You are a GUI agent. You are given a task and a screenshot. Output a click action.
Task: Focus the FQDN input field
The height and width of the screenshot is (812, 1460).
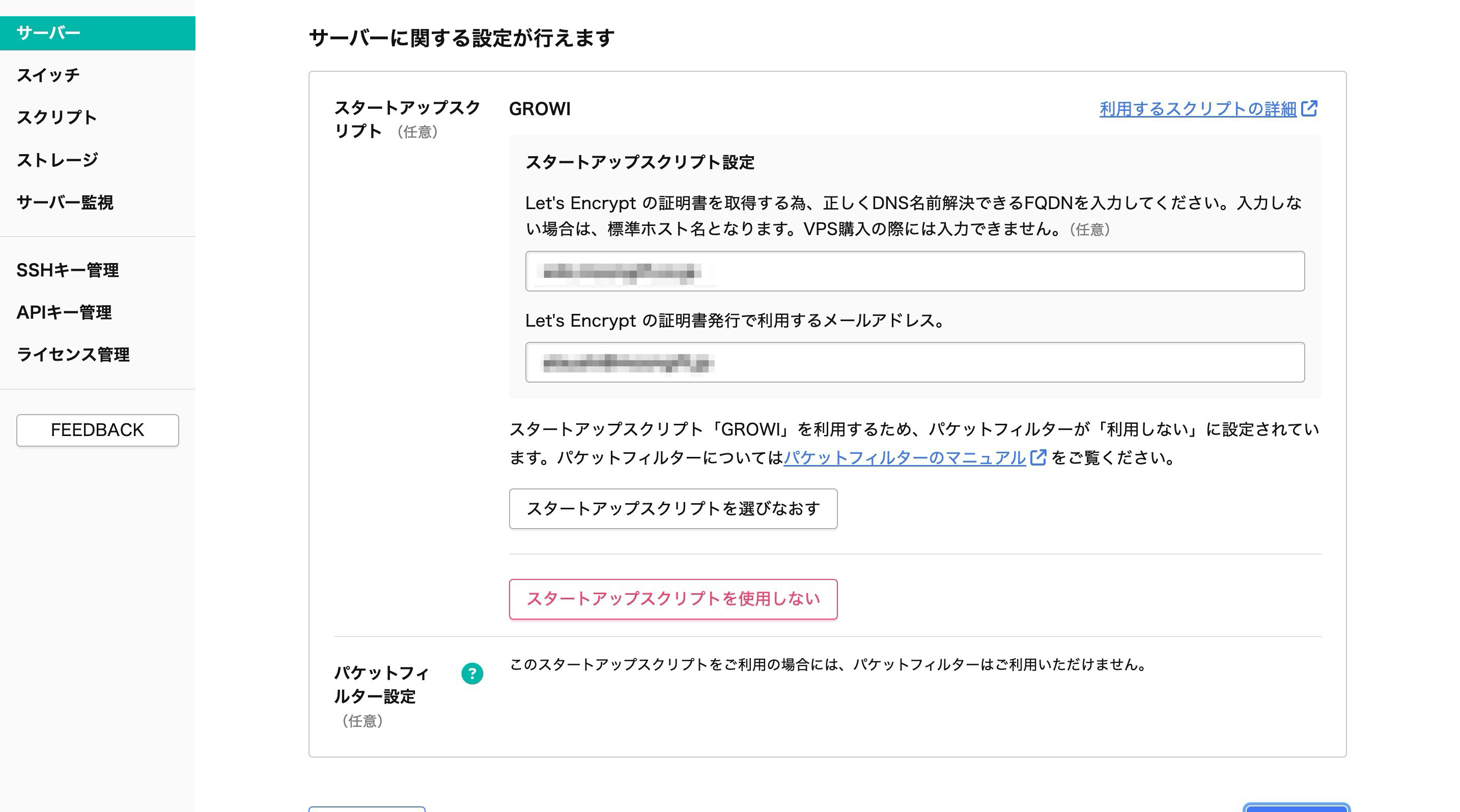click(x=914, y=271)
